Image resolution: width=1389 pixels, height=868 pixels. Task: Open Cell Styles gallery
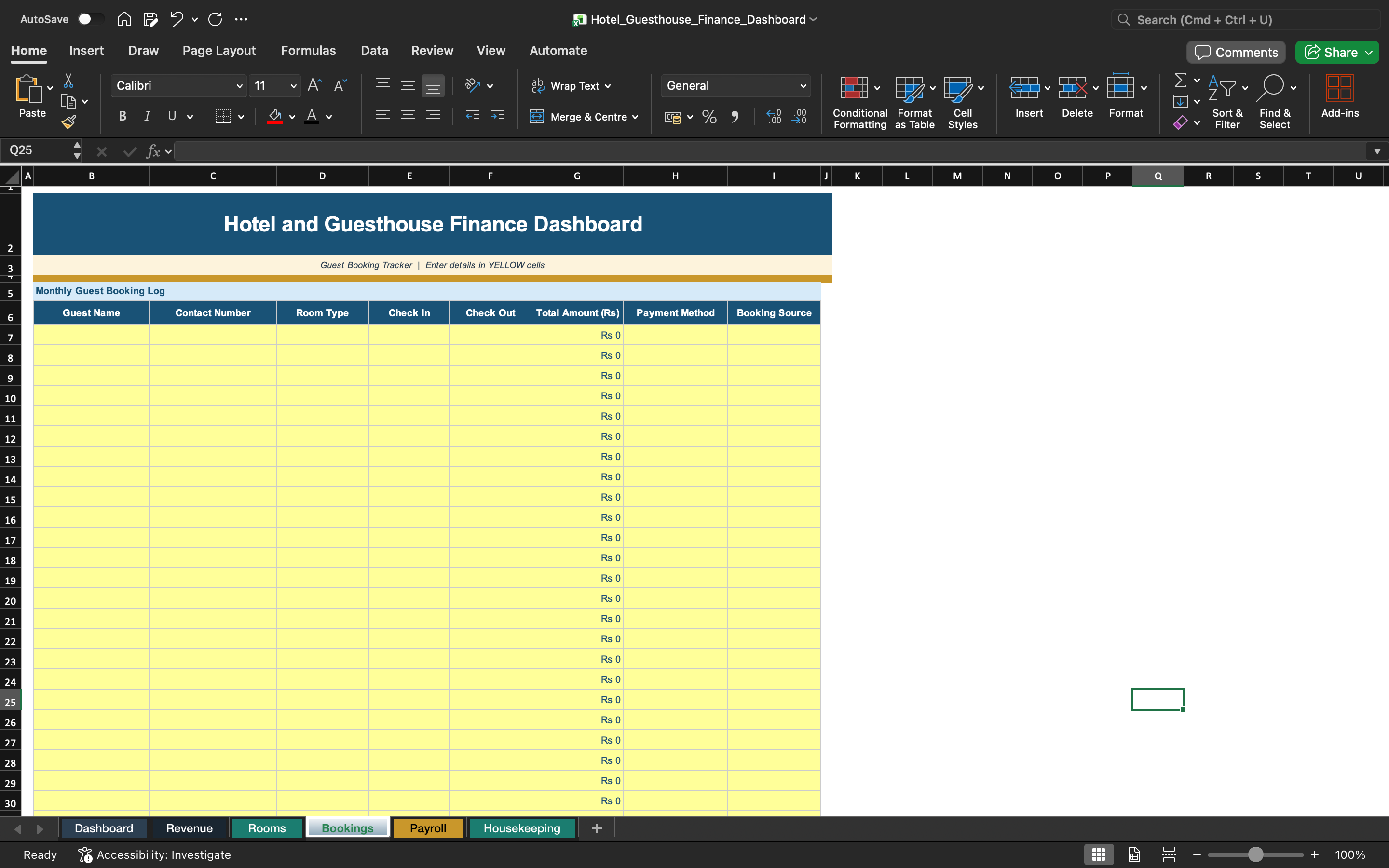coord(963,102)
